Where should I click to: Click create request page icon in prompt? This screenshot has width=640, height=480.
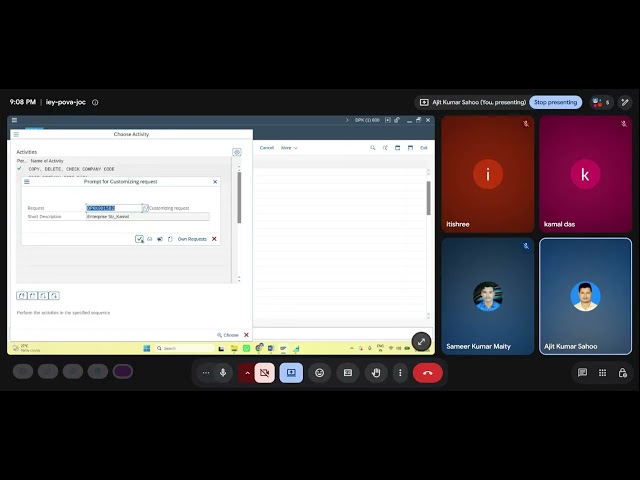pyautogui.click(x=170, y=239)
